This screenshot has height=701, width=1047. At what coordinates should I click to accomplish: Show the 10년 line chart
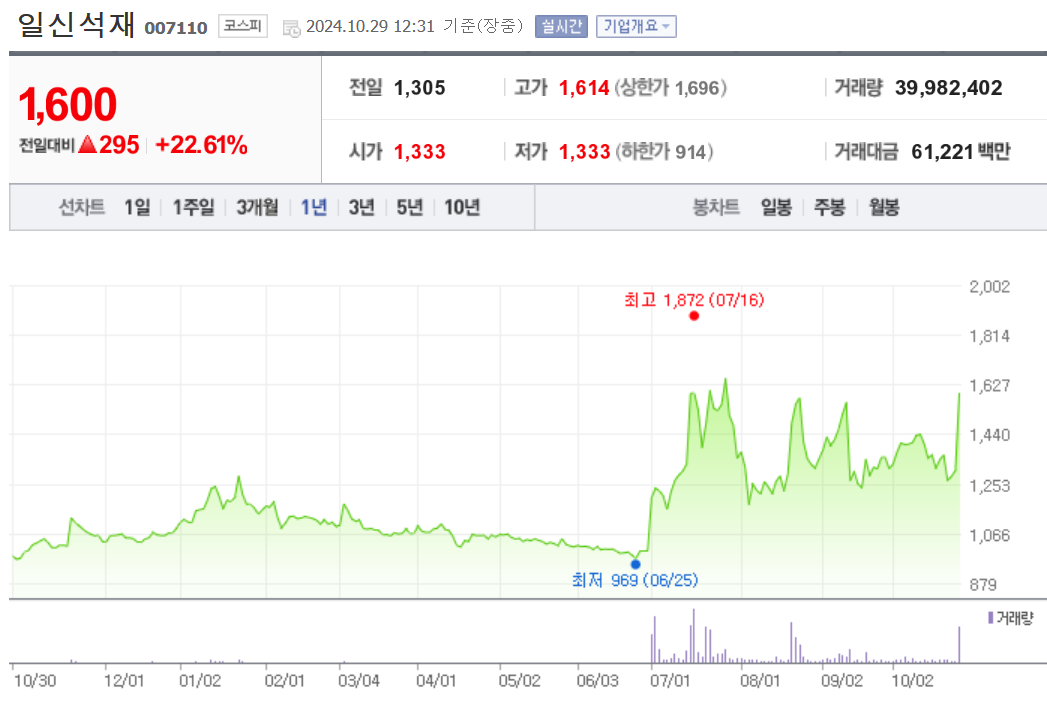[x=462, y=208]
